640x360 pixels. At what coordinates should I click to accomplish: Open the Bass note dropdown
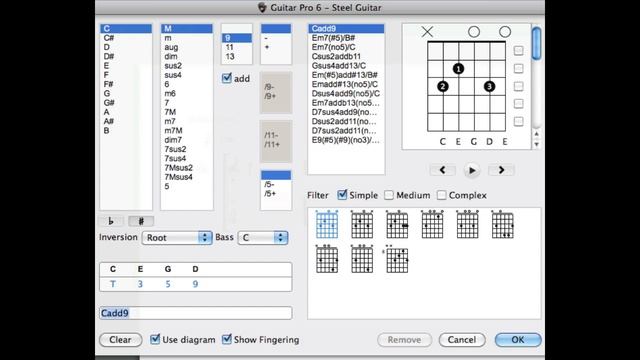pyautogui.click(x=263, y=238)
